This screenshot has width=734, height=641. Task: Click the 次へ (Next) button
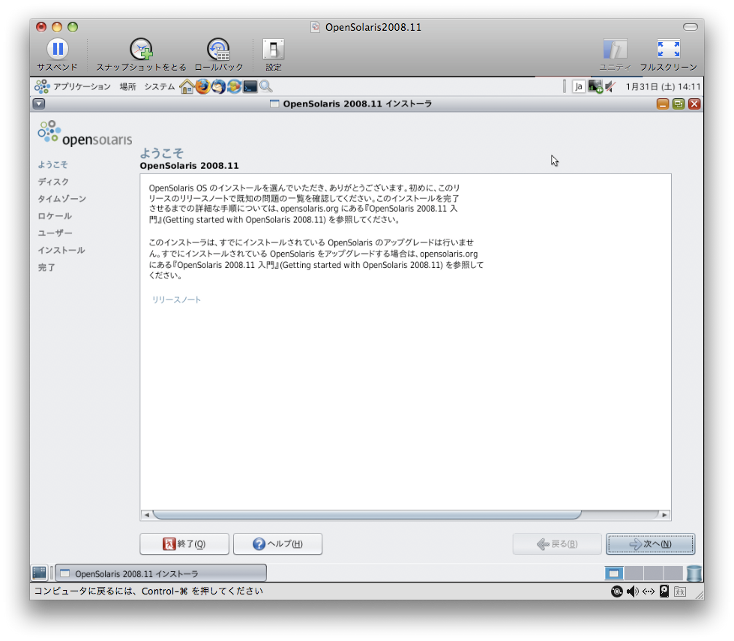coord(650,544)
